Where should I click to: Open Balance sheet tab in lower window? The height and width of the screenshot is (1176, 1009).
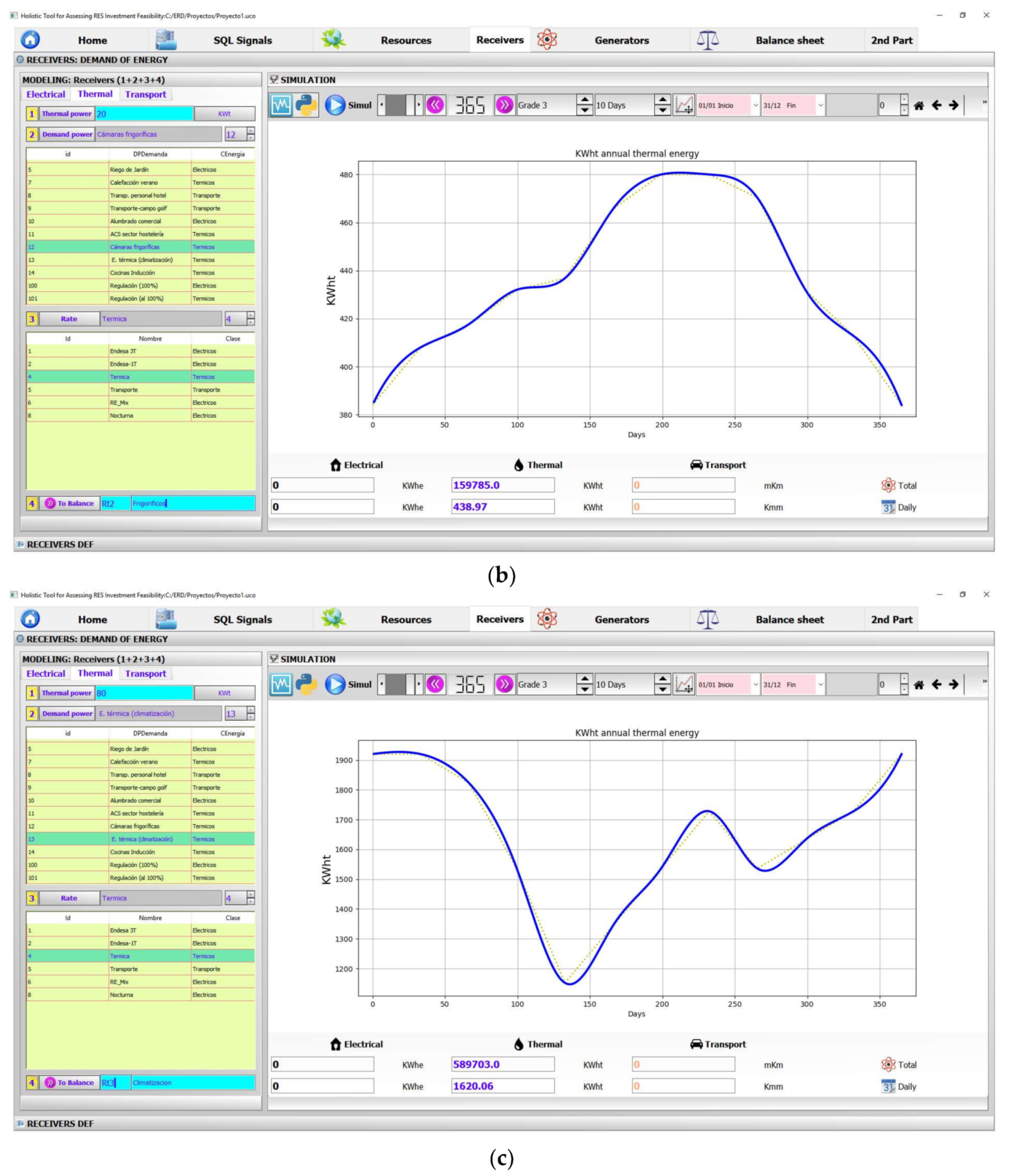click(x=789, y=620)
